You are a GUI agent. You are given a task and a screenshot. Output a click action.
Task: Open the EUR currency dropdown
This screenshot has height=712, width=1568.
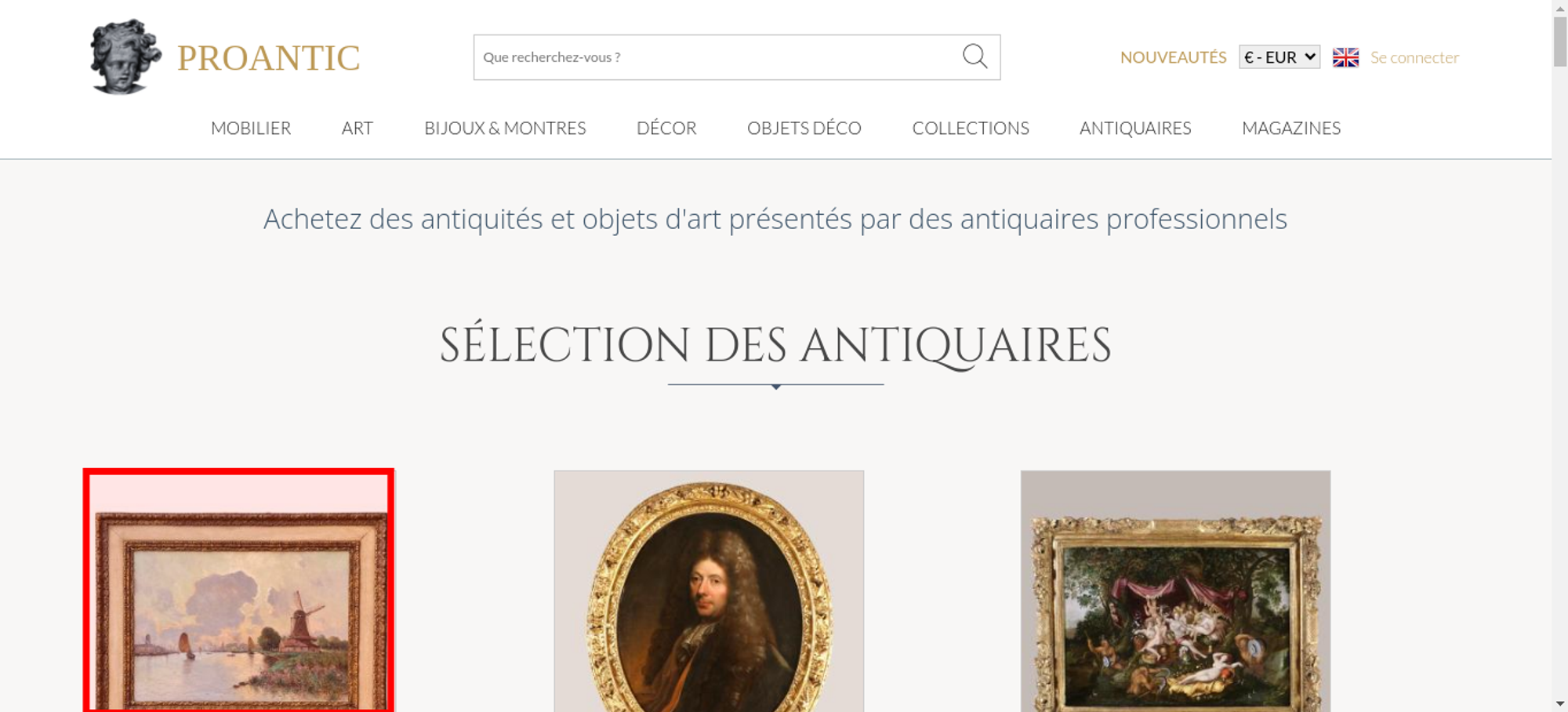[1279, 57]
